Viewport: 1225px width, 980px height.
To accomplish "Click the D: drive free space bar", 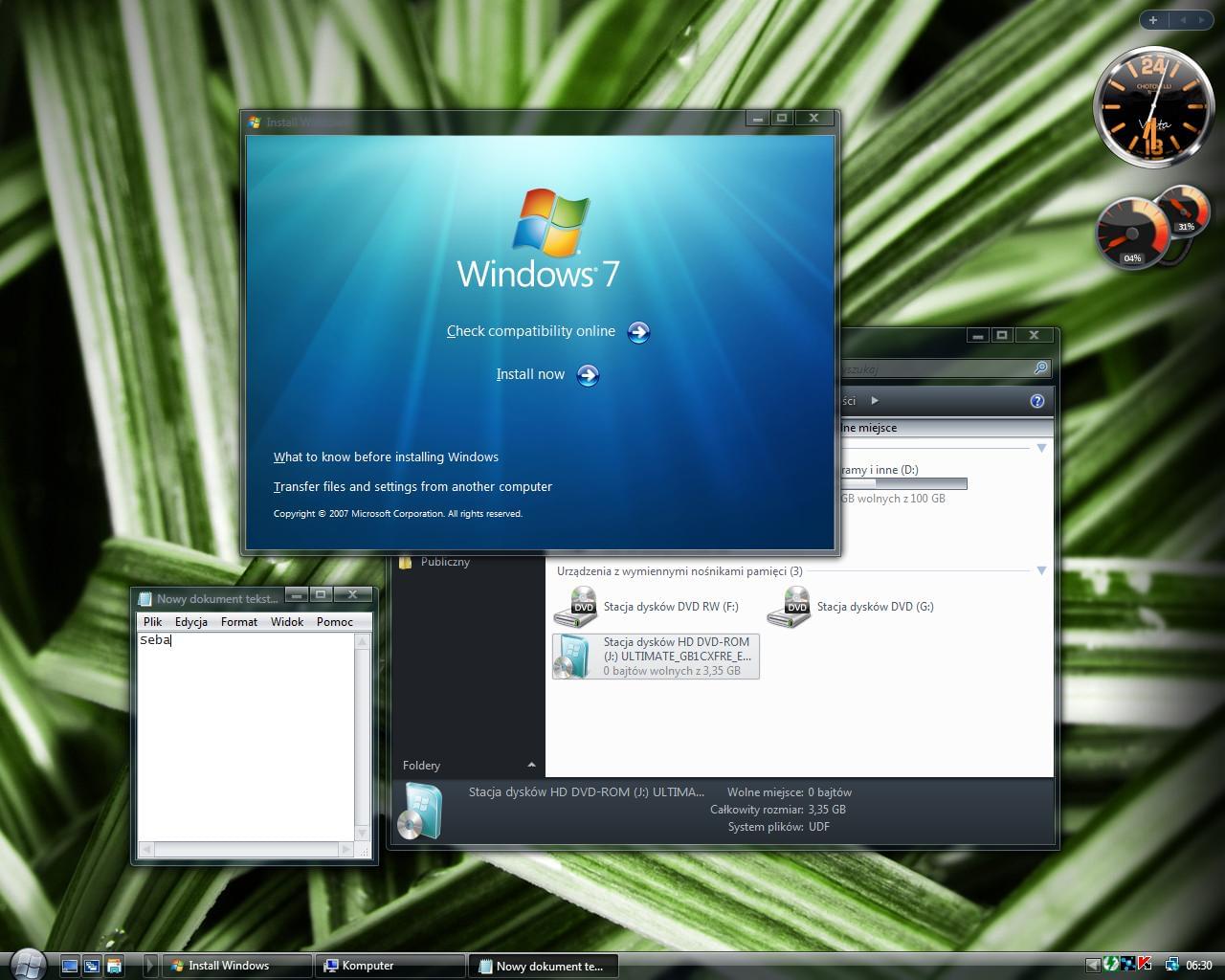I will click(x=903, y=483).
